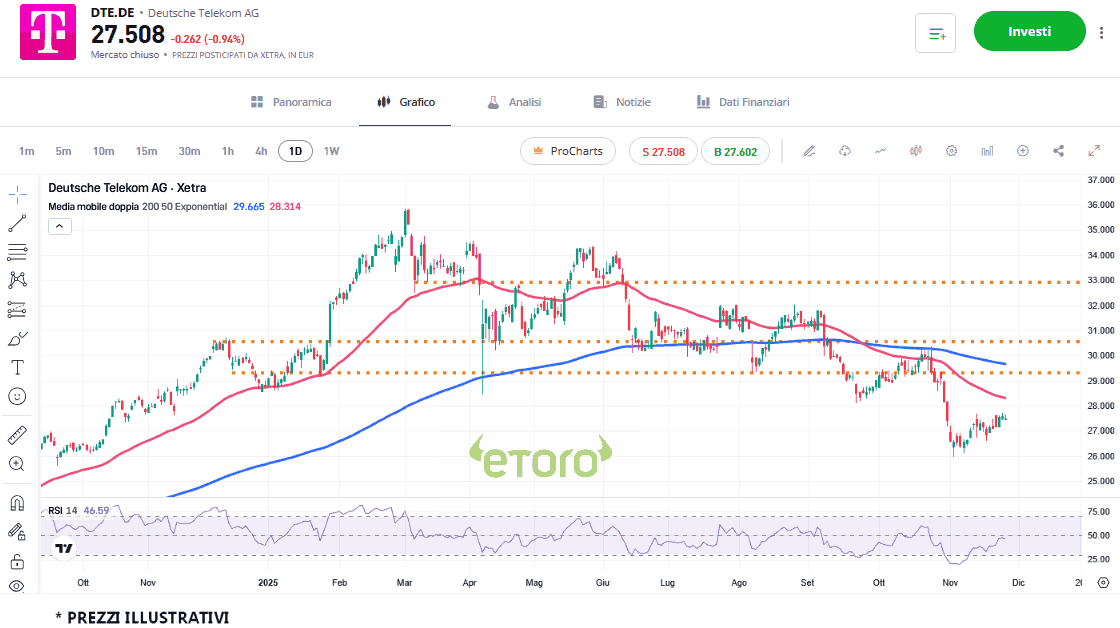Hide all drawings with eye icon
The image size is (1120, 628).
[x=17, y=587]
